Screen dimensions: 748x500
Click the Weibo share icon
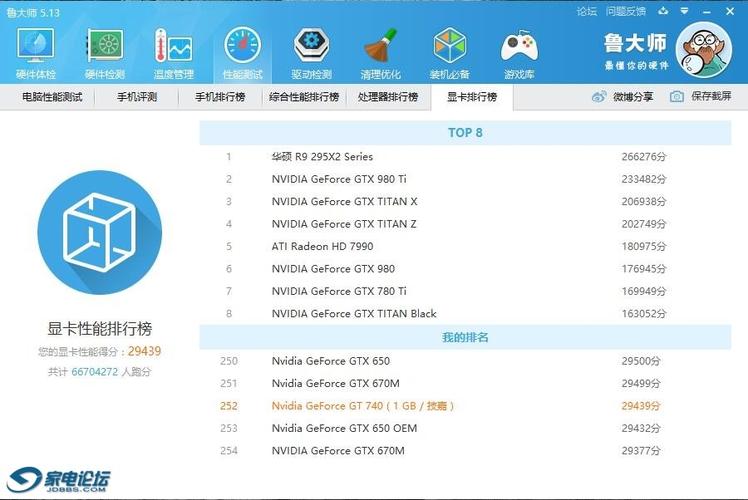click(x=599, y=96)
